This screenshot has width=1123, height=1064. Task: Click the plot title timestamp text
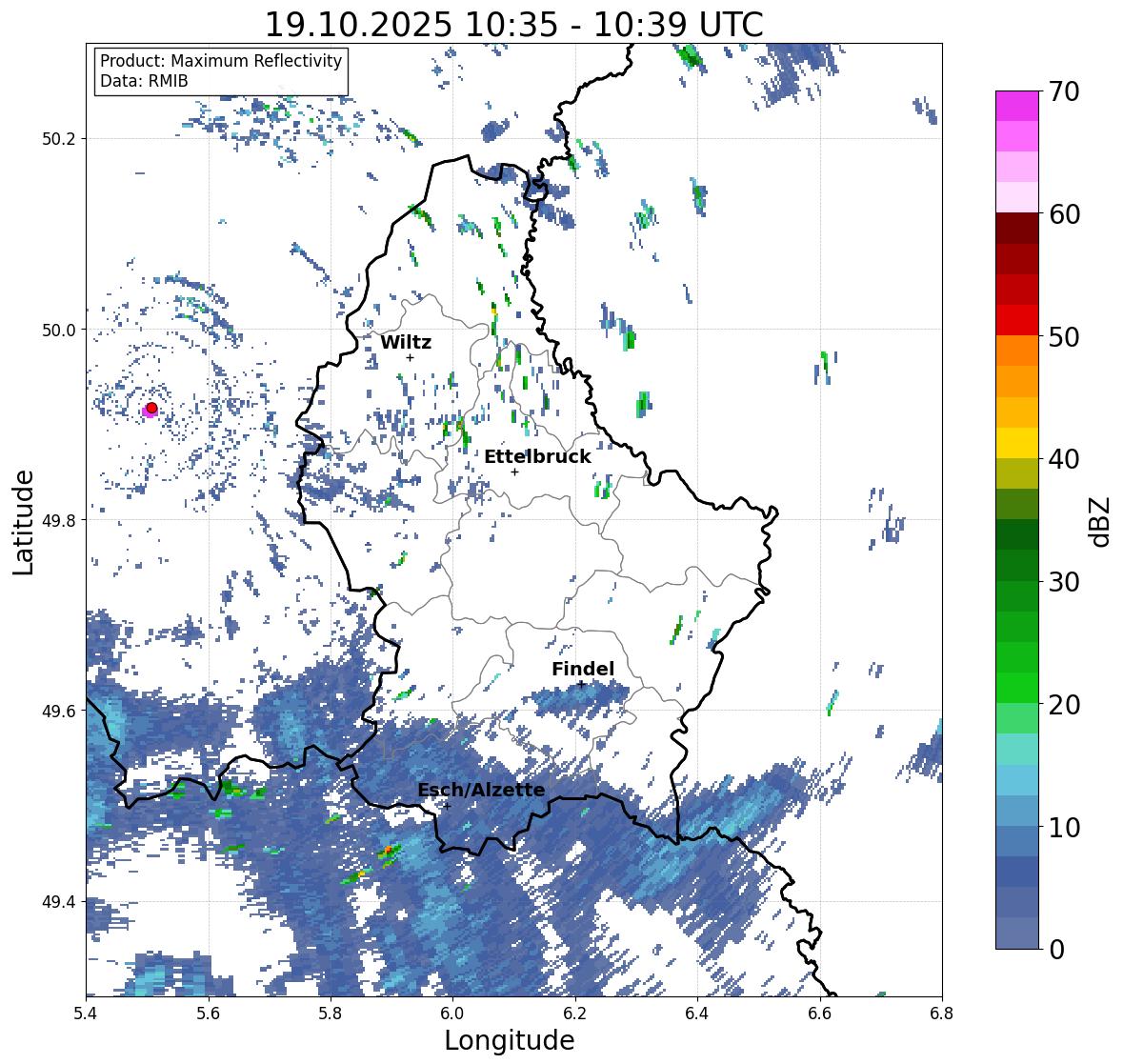[x=514, y=25]
